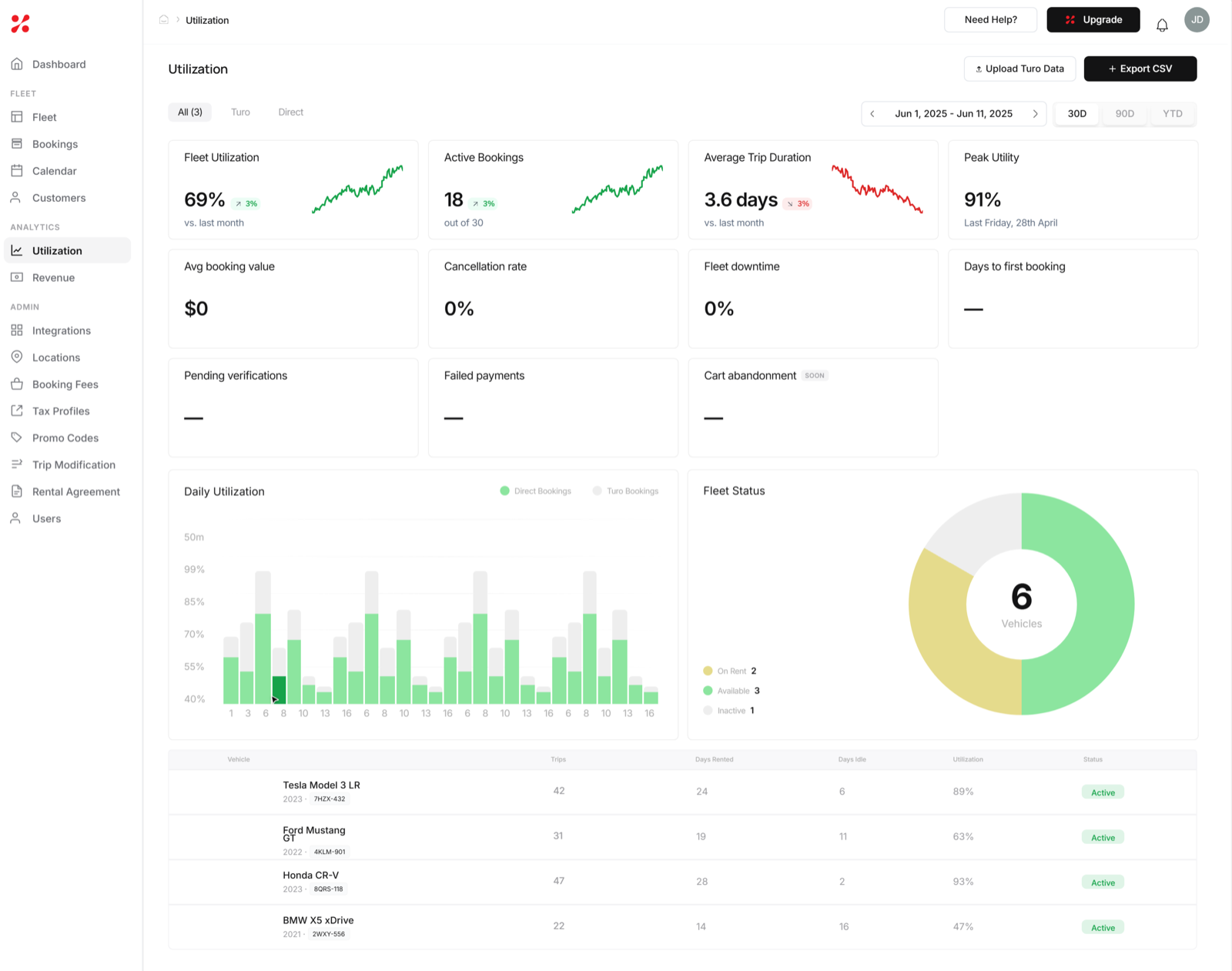
Task: Click the home breadcrumb icon
Action: click(164, 20)
